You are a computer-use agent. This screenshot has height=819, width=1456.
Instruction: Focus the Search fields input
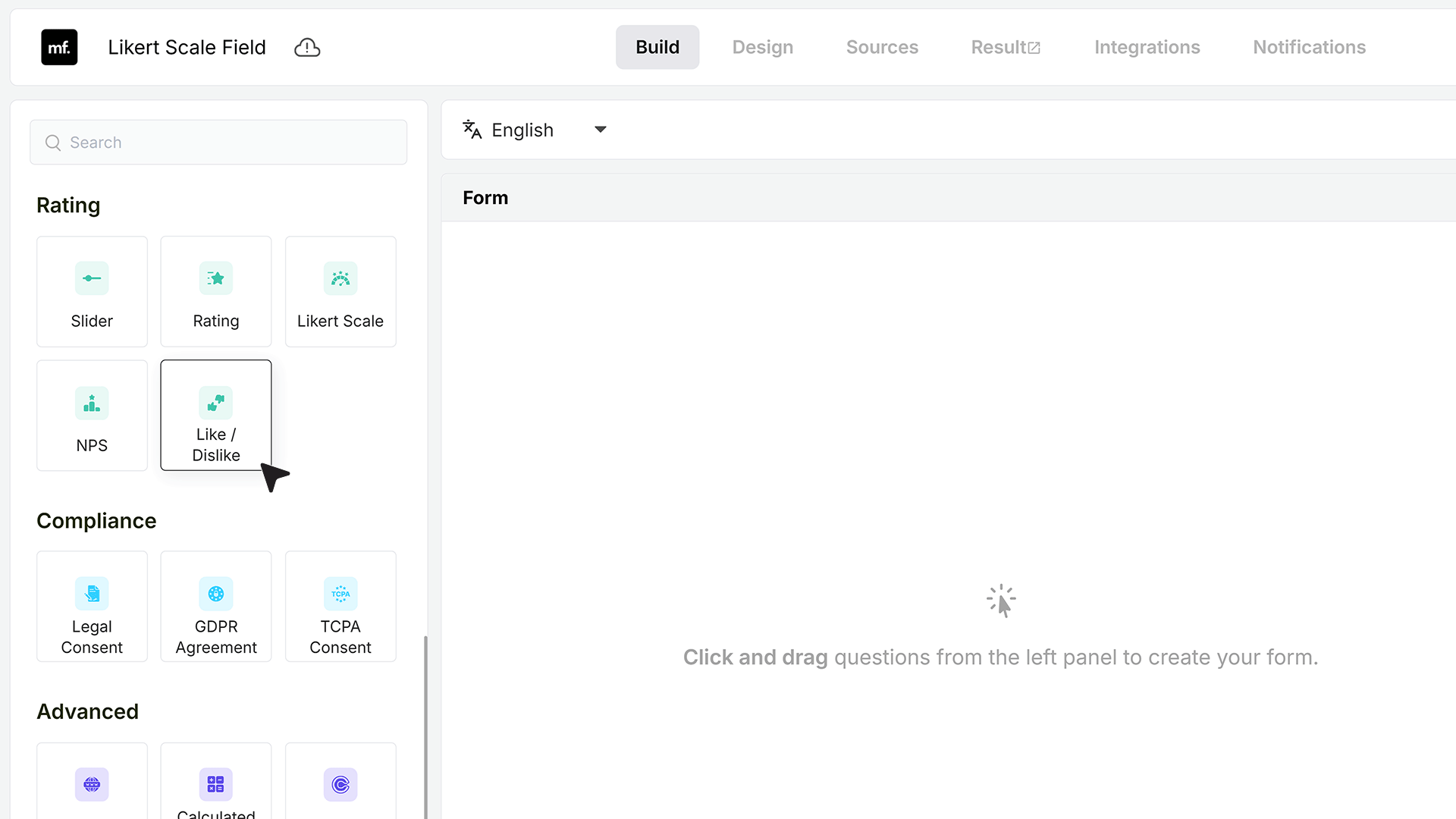click(218, 143)
